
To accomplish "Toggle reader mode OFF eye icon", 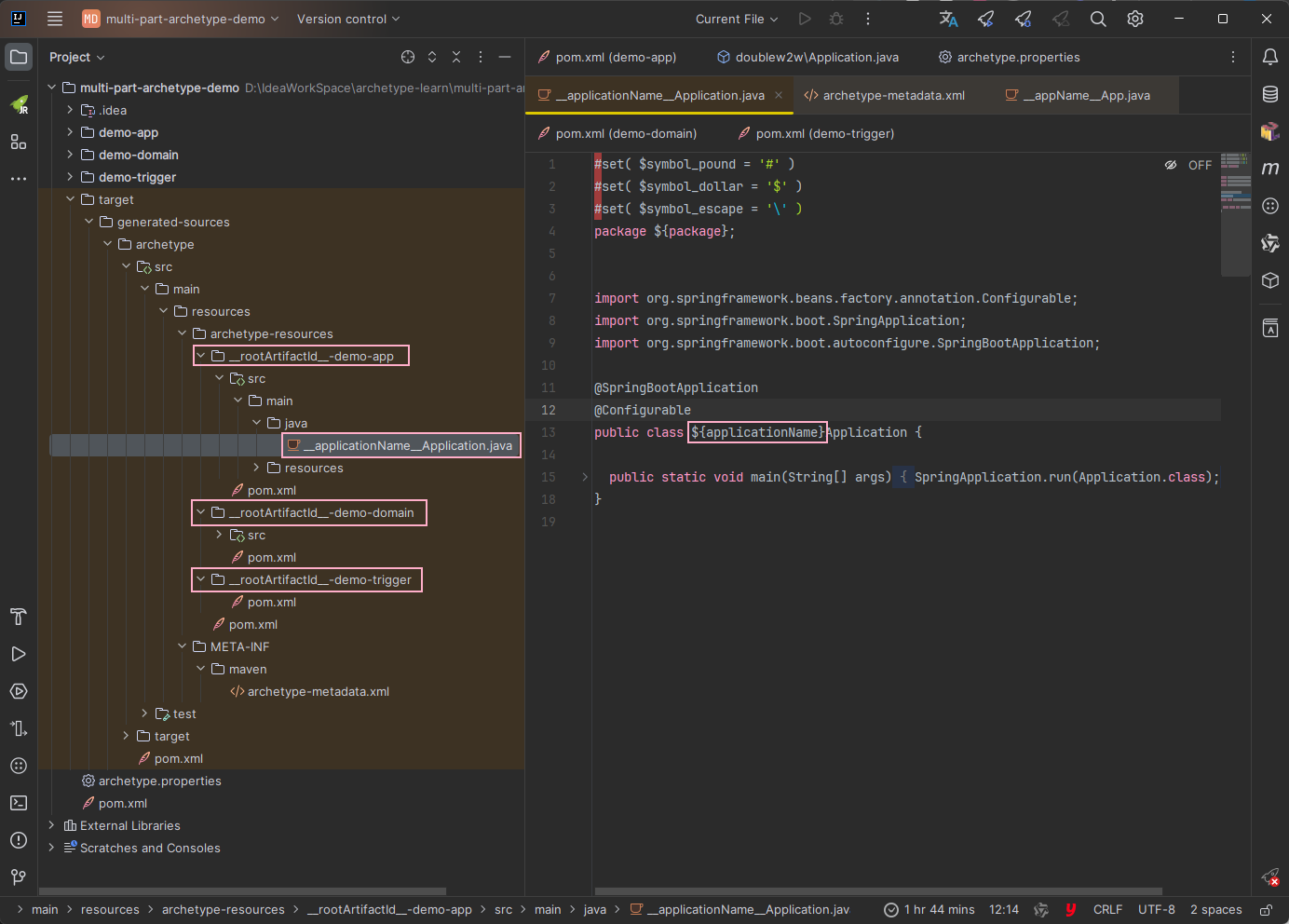I will click(1171, 165).
